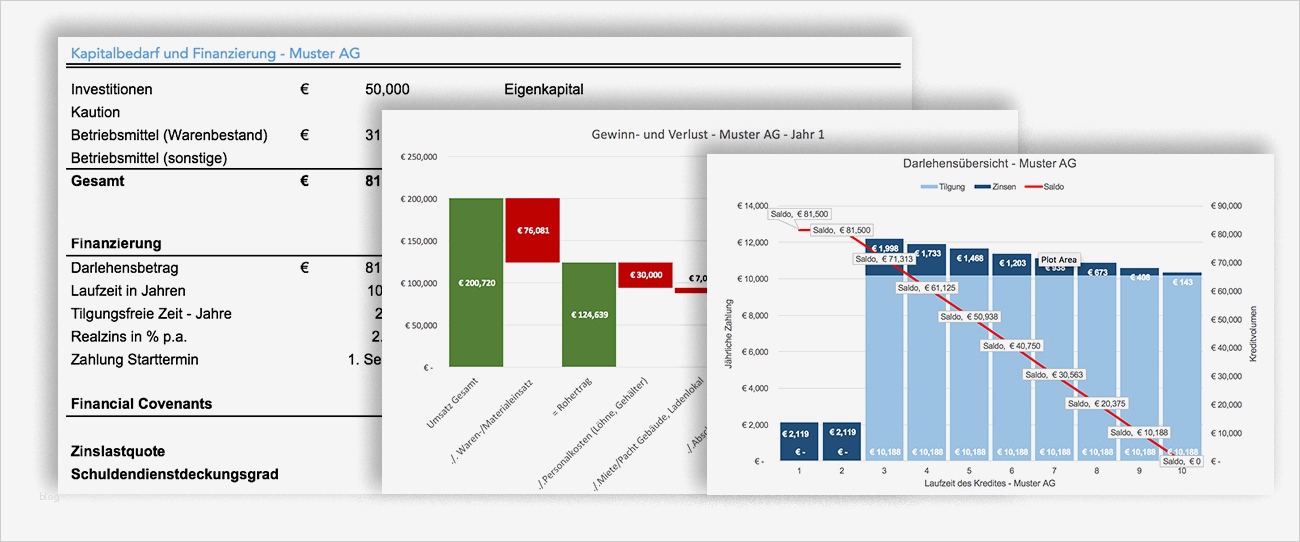Click the 'Tilgung' legend entry
Screen dimensions: 1300x542
[x=944, y=187]
